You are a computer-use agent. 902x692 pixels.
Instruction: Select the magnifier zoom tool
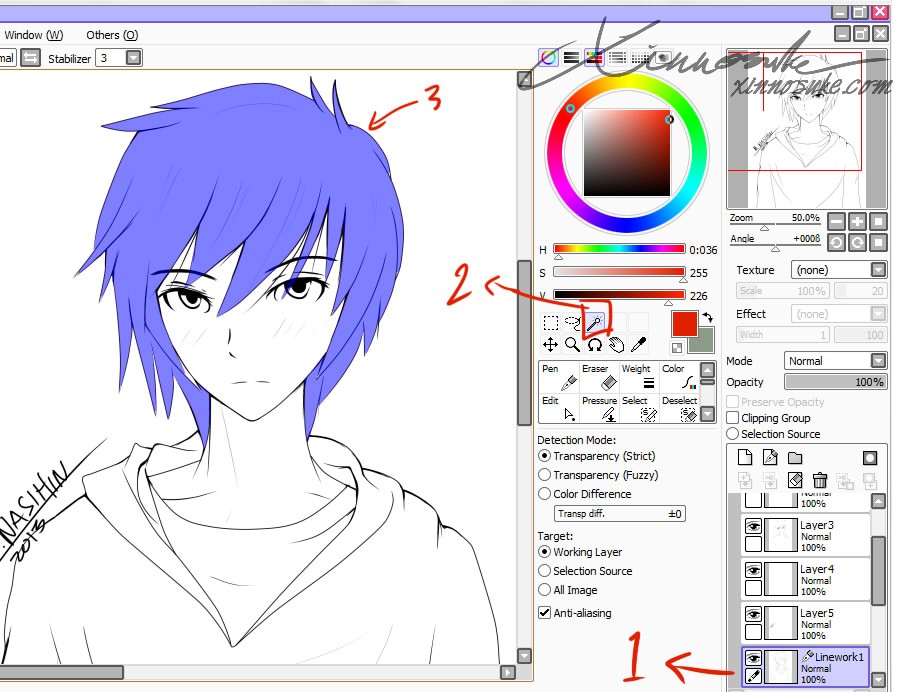tap(572, 345)
